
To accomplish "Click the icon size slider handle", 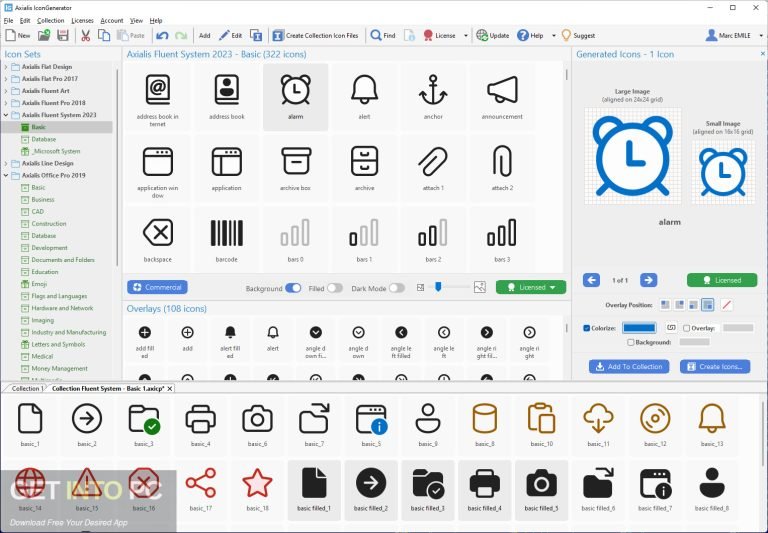I will click(438, 287).
